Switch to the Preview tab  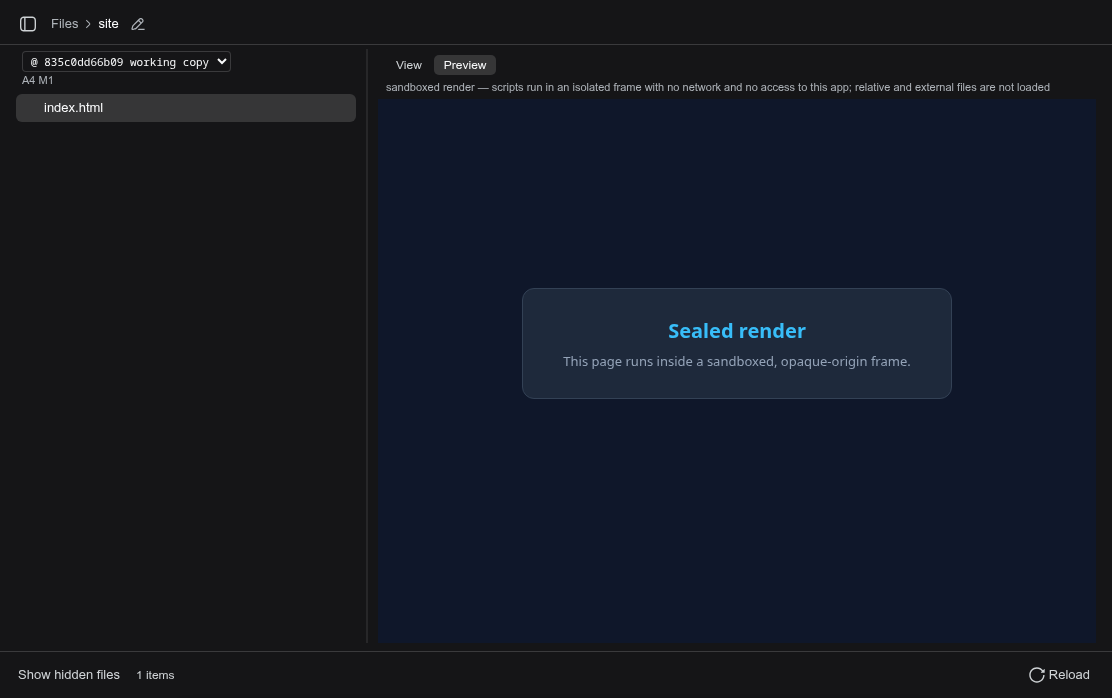[465, 65]
